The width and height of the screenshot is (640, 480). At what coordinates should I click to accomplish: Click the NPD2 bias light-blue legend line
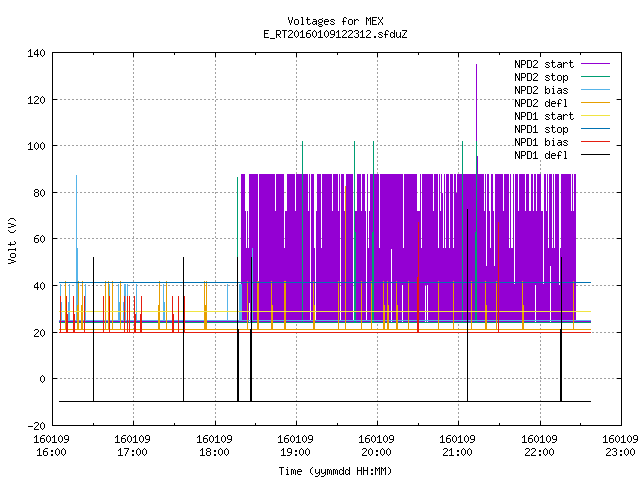pyautogui.click(x=595, y=90)
